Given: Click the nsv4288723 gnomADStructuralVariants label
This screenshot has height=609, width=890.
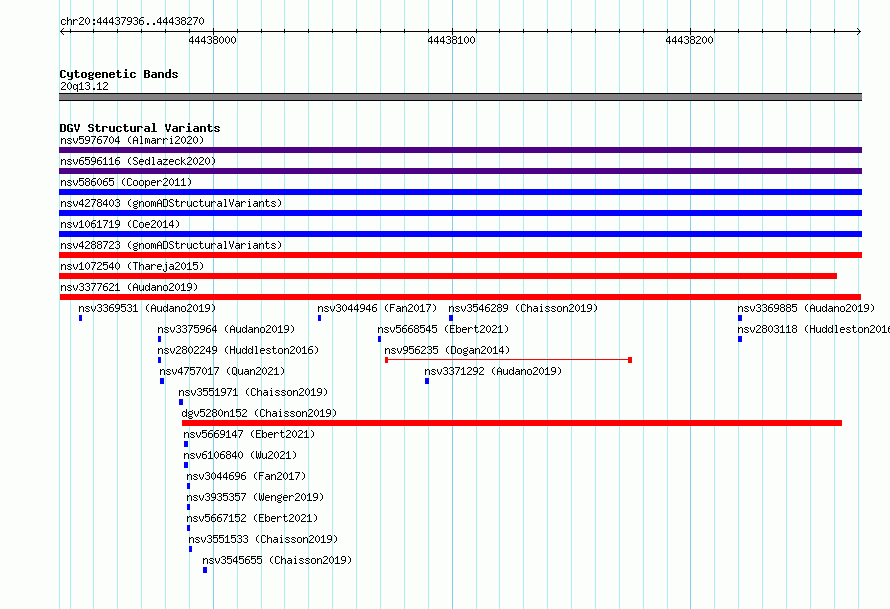Looking at the screenshot, I should 171,245.
